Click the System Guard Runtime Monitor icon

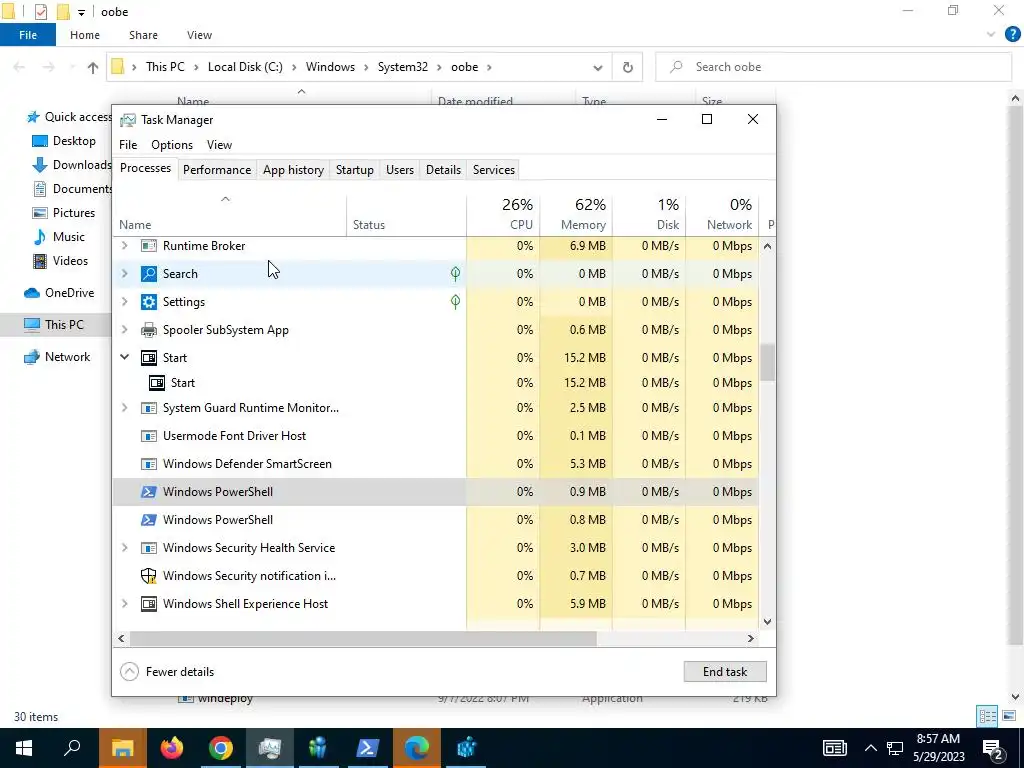(x=149, y=408)
